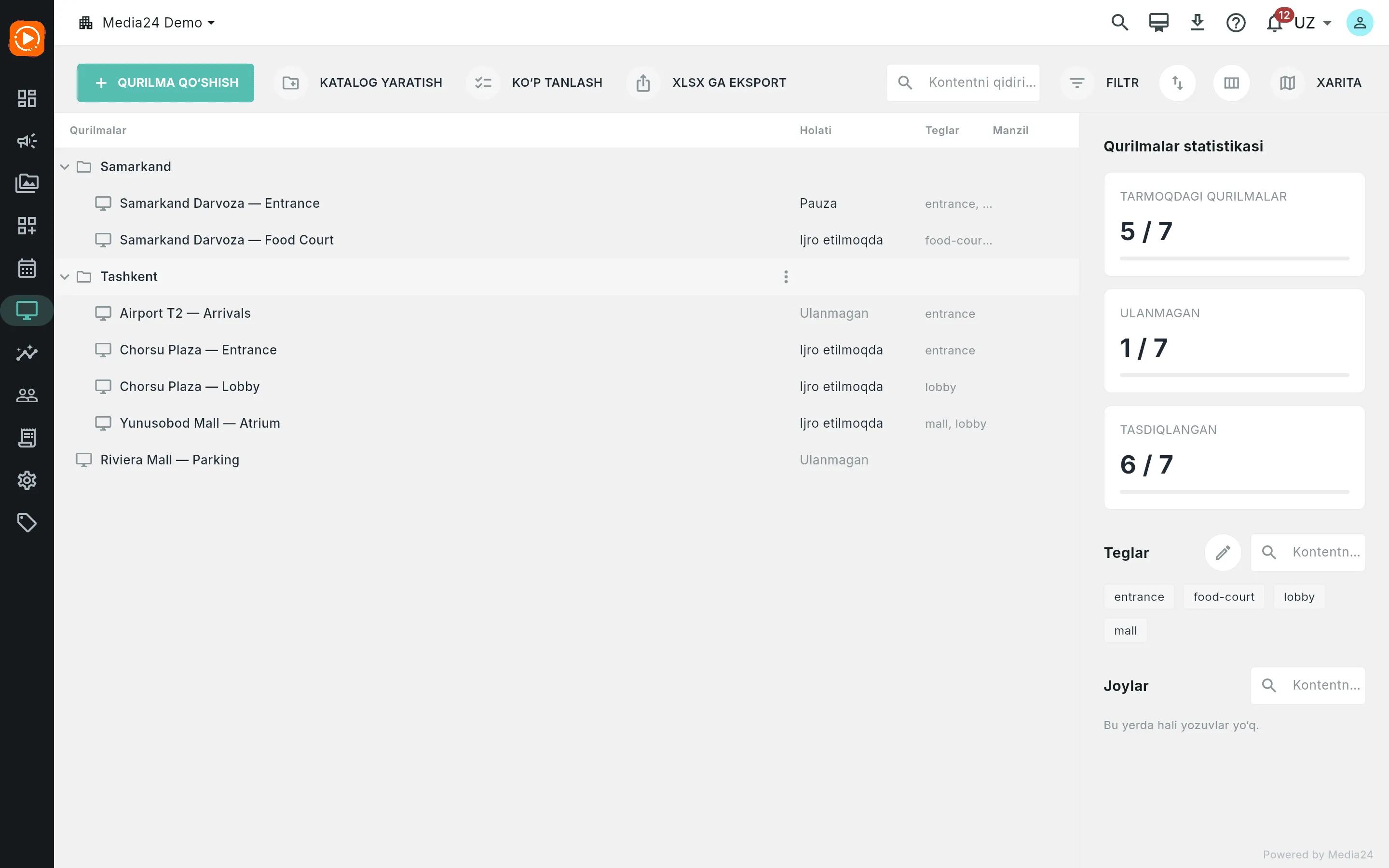Viewport: 1389px width, 868px height.
Task: Open the analytics chart sidebar icon
Action: coord(27,353)
